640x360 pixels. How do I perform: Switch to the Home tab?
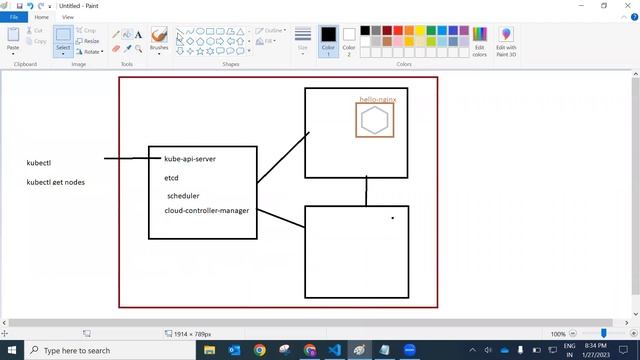42,17
